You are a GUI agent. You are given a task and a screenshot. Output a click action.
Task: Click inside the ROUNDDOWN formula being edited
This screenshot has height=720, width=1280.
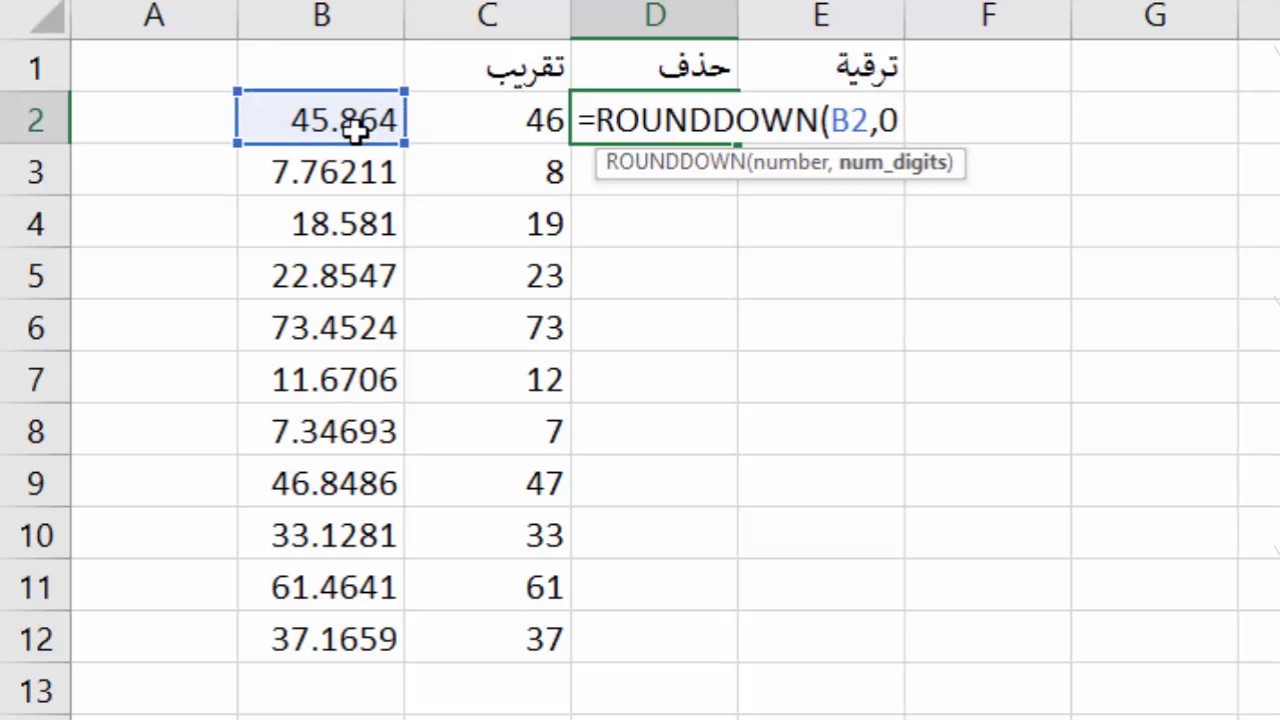(737, 120)
